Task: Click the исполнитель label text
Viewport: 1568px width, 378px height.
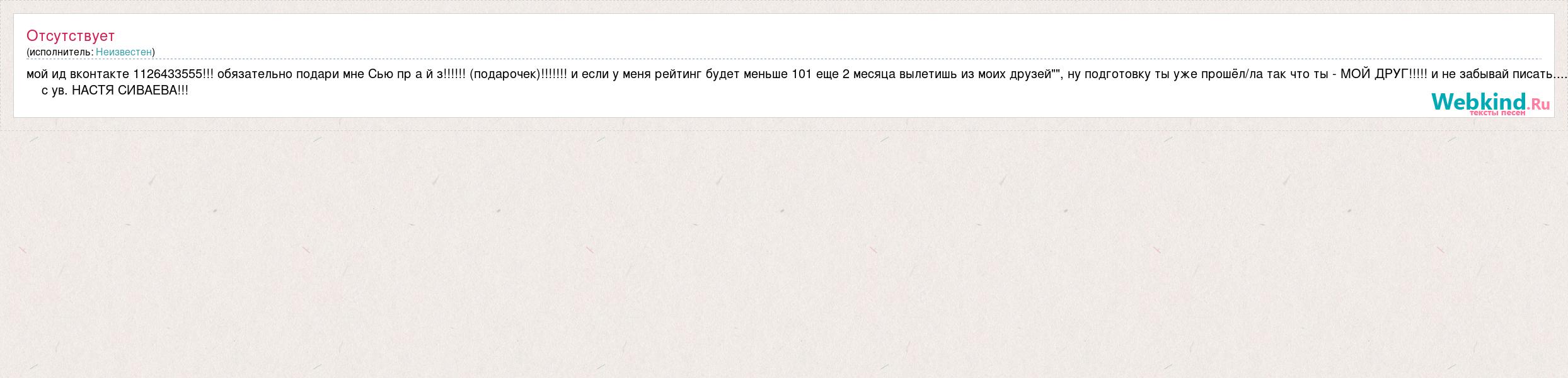Action: (61, 52)
